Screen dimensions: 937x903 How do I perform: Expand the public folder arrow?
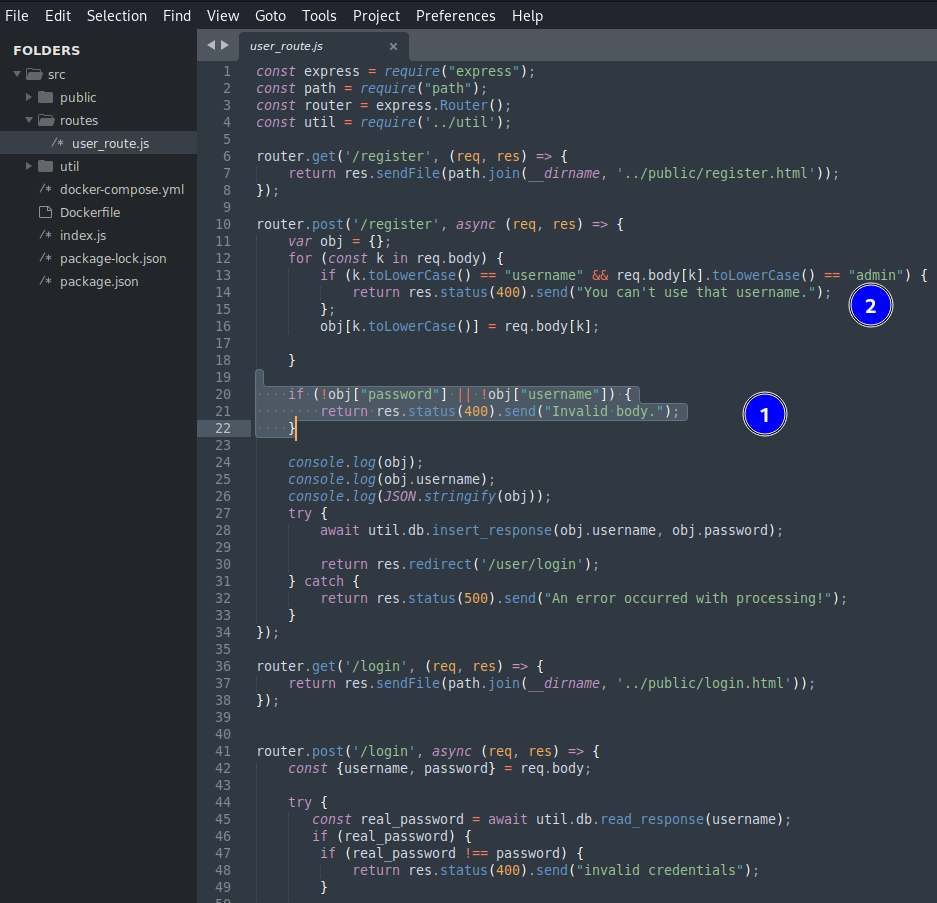pos(28,97)
